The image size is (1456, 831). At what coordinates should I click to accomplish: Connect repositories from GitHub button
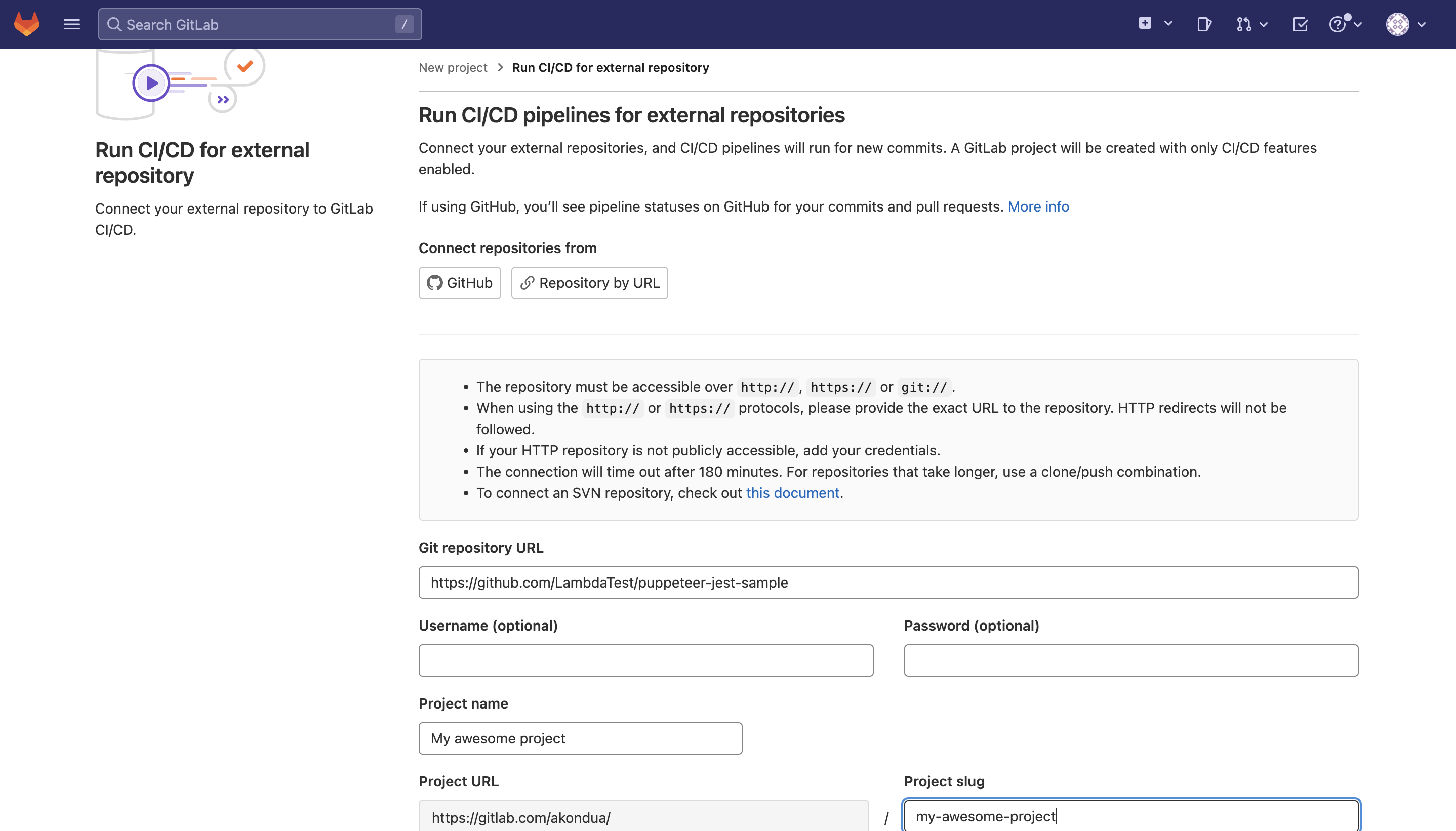pos(460,282)
